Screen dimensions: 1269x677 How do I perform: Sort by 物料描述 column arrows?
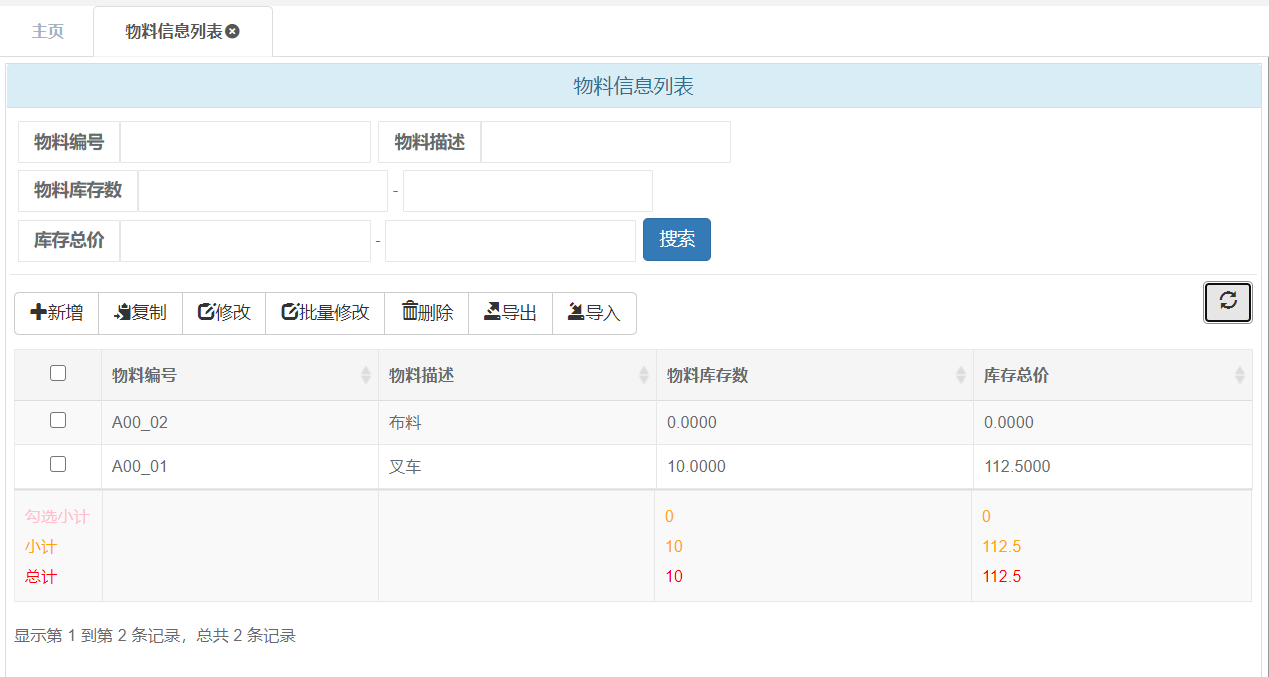pos(644,375)
